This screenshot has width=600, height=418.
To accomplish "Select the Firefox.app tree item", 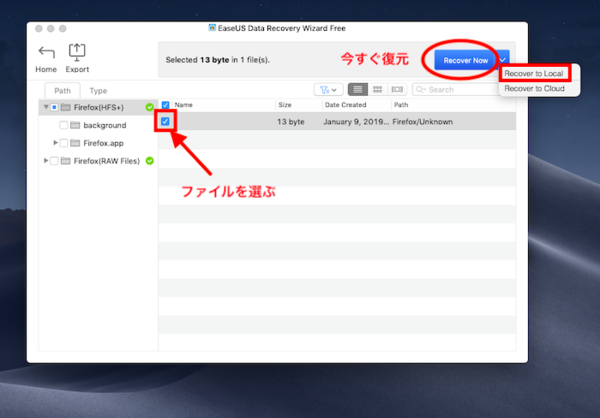I will tap(103, 143).
